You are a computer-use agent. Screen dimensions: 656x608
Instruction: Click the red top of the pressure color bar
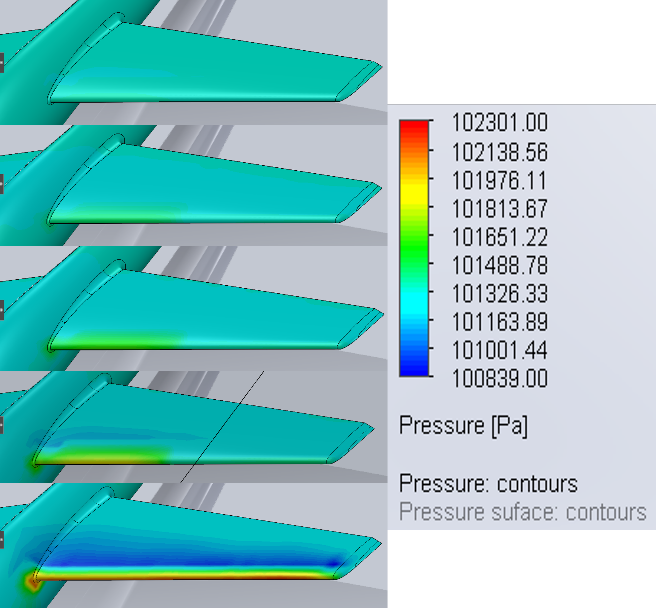point(414,128)
